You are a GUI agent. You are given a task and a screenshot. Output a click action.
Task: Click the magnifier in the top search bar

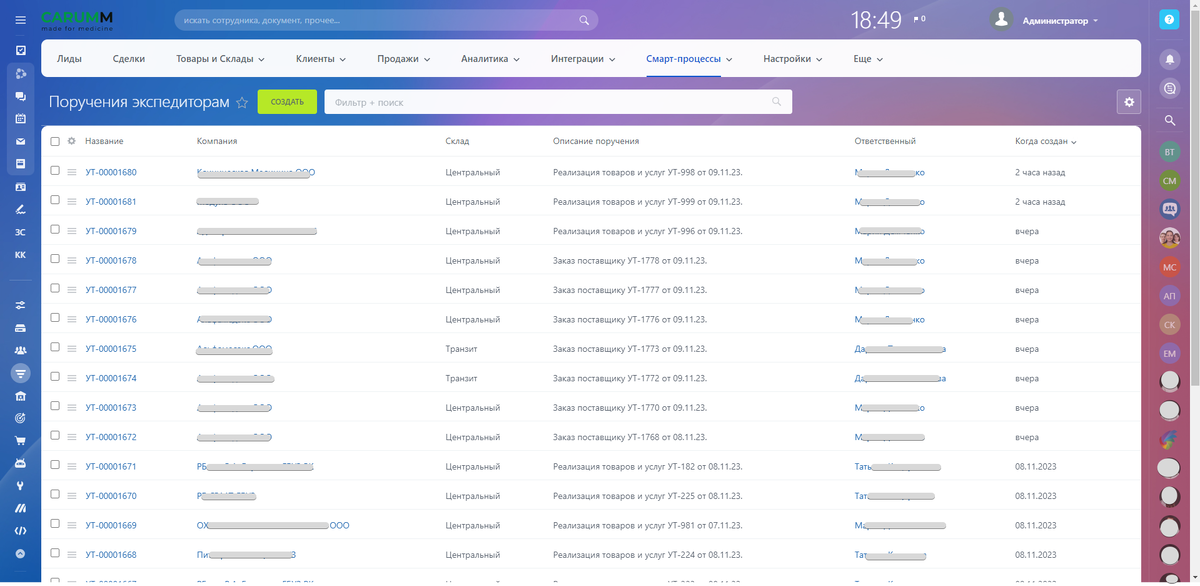[585, 20]
